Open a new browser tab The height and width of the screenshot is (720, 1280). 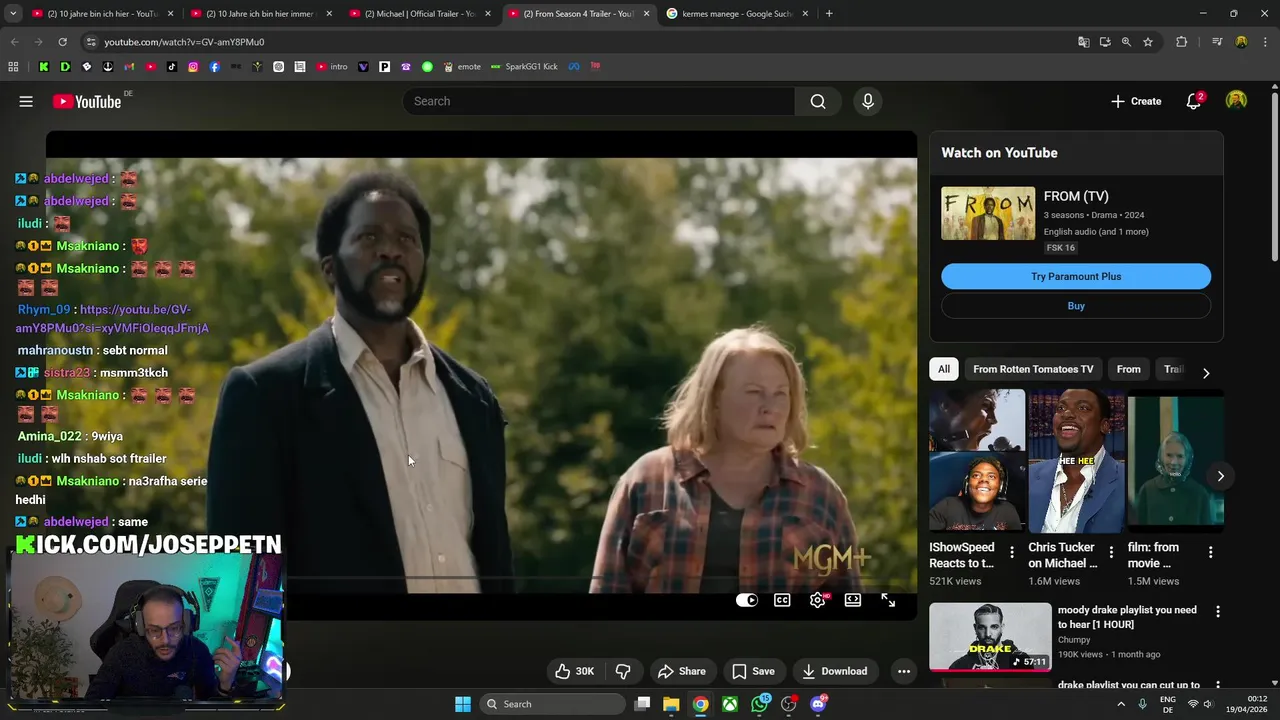point(829,14)
